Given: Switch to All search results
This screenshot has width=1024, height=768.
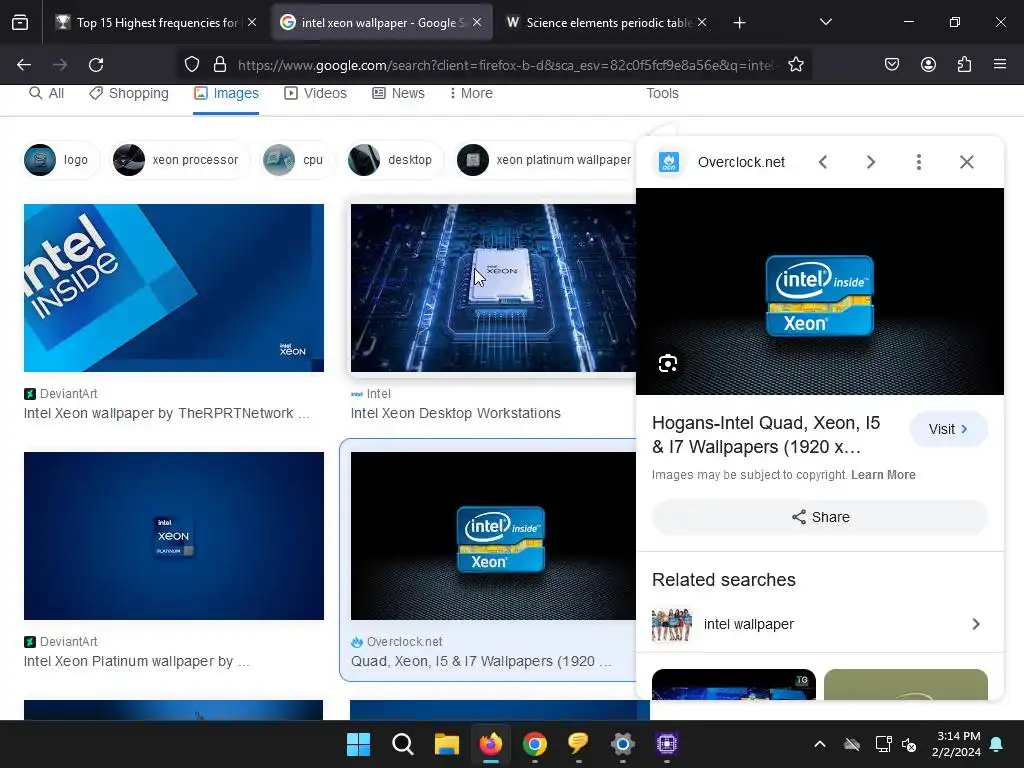Looking at the screenshot, I should pyautogui.click(x=46, y=93).
